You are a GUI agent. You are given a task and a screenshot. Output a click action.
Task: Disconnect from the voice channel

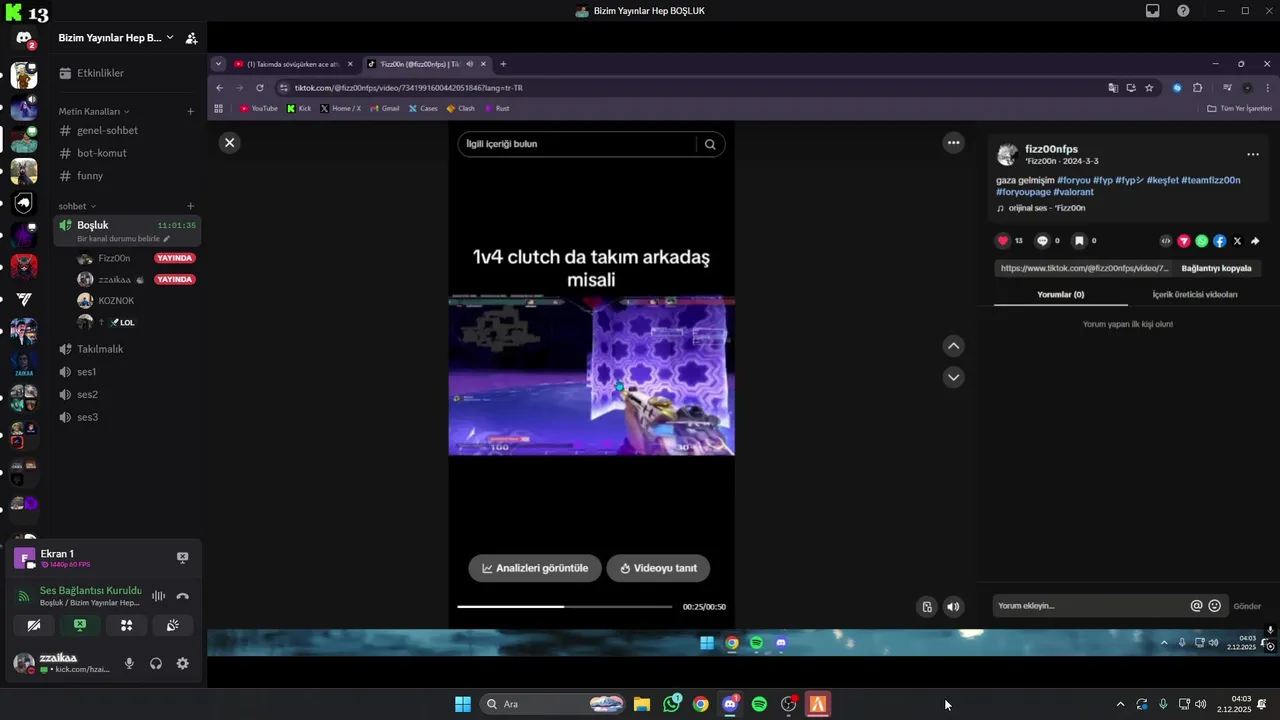182,596
